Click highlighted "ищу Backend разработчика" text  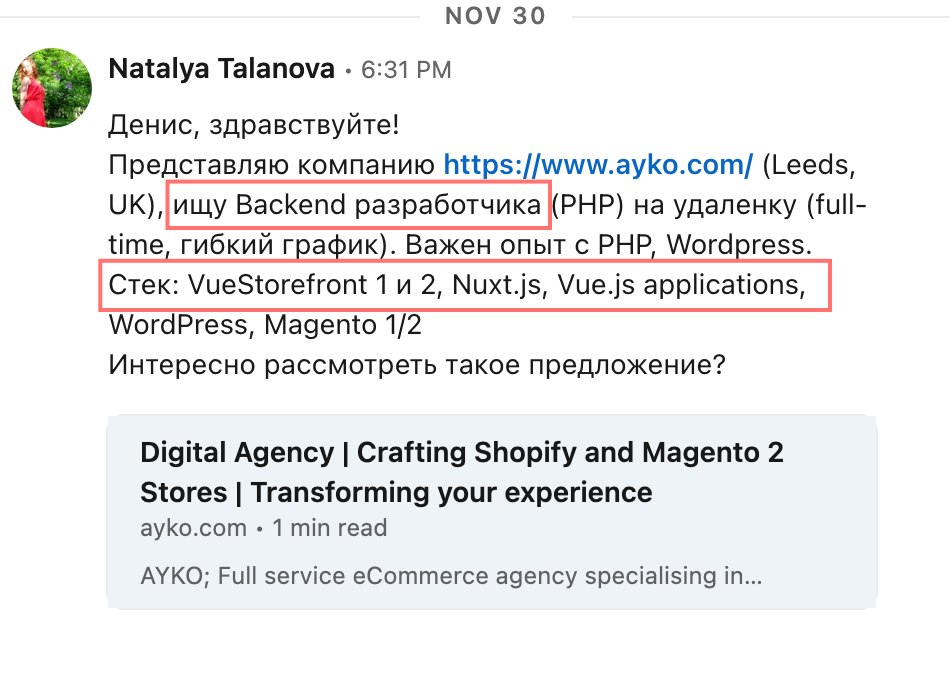coord(359,206)
